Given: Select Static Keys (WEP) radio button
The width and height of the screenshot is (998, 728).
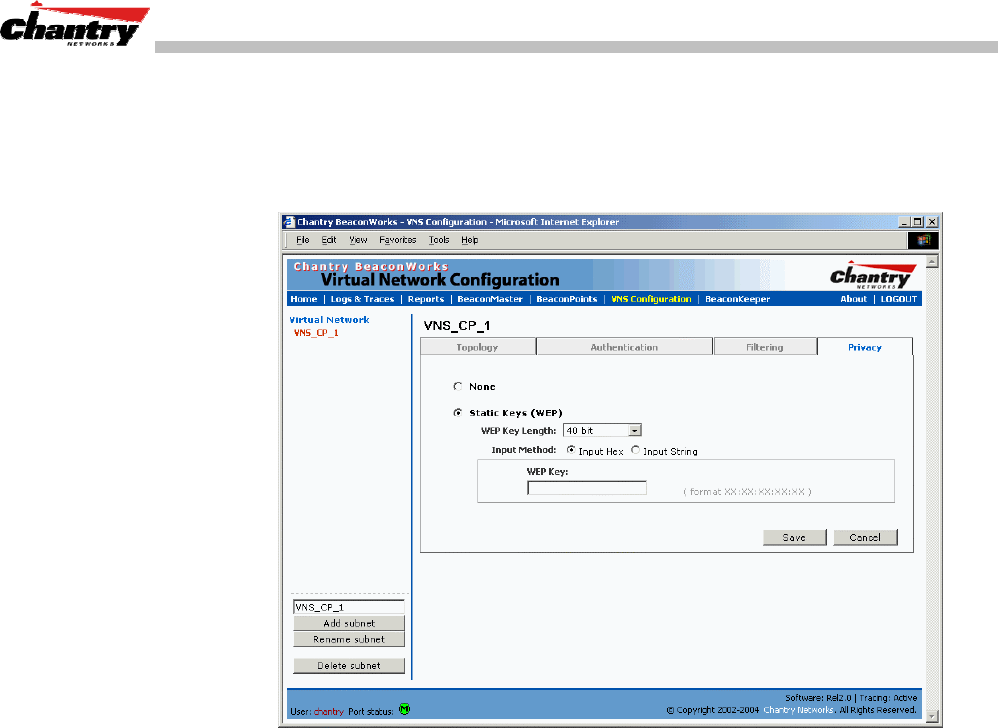Looking at the screenshot, I should [458, 412].
